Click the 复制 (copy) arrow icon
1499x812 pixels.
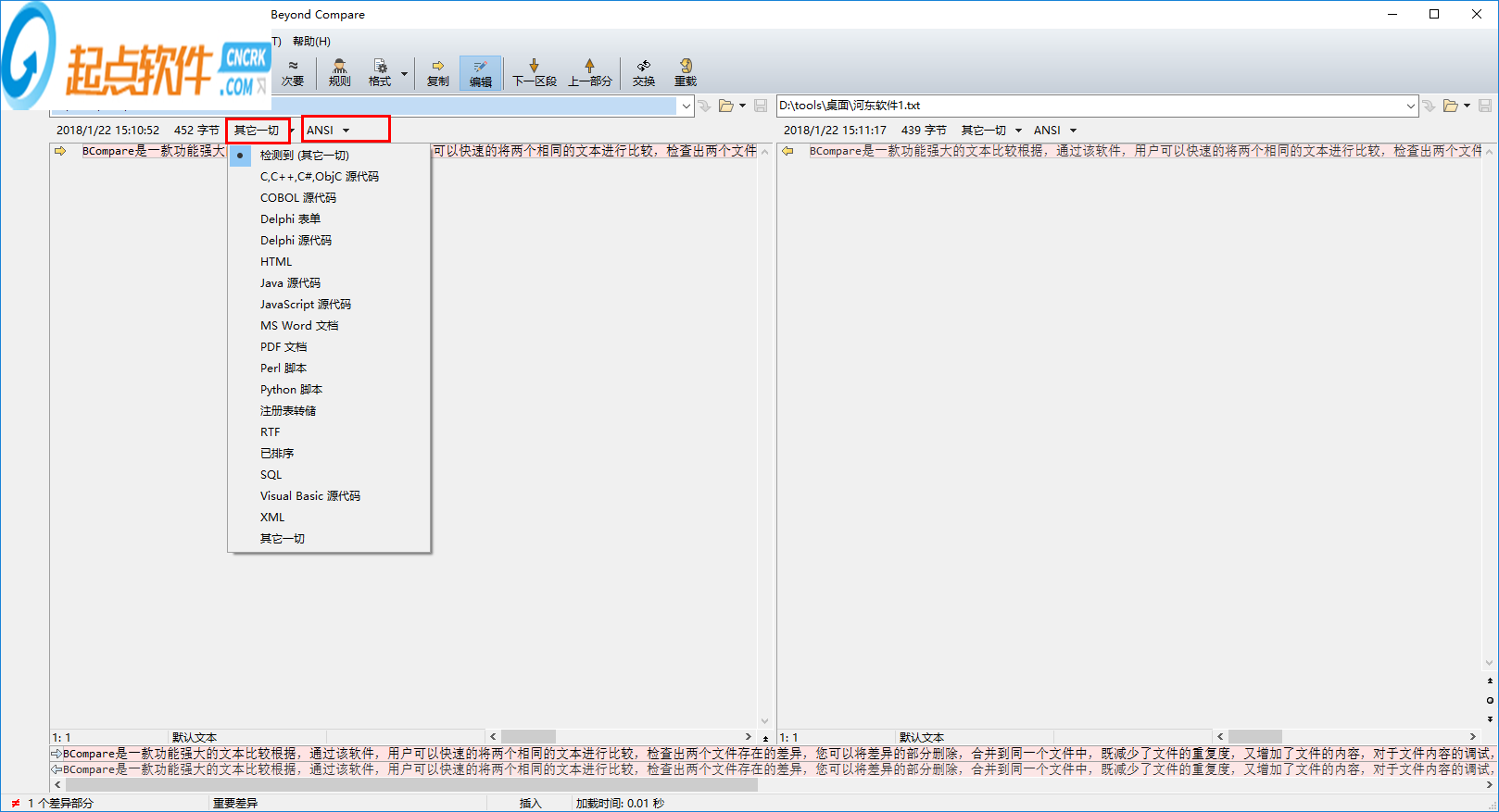click(438, 73)
